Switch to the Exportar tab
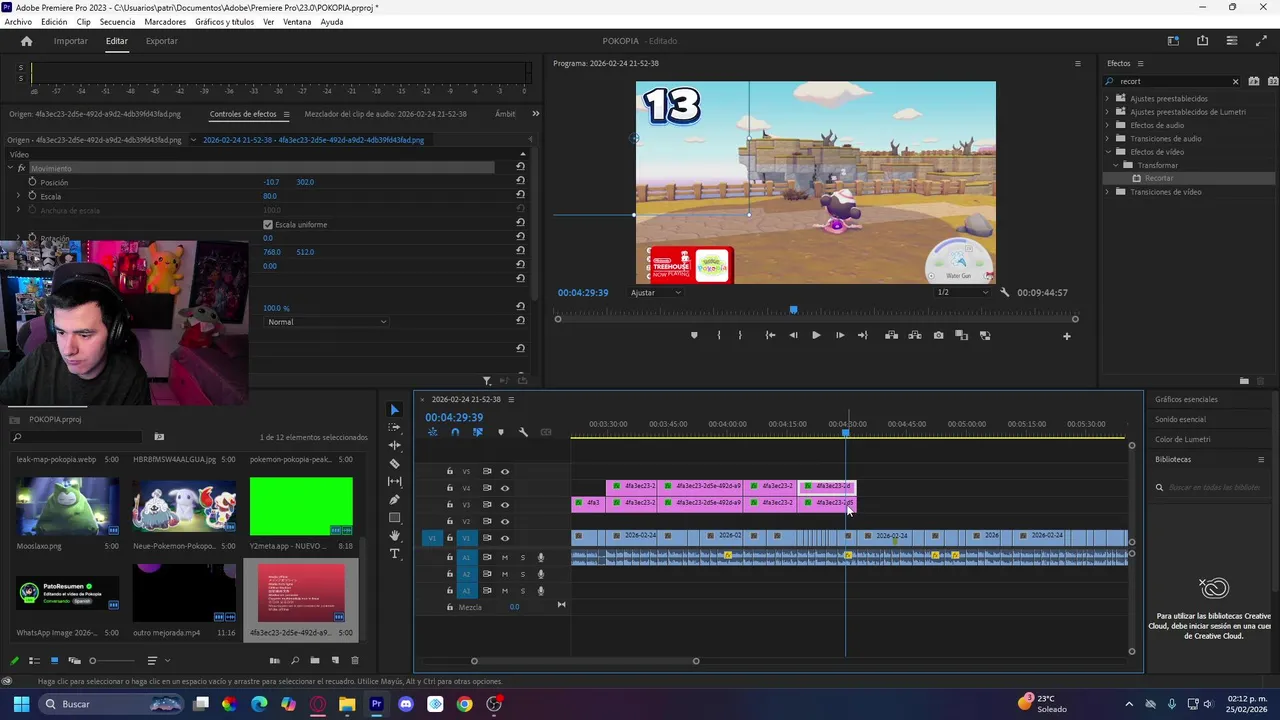The image size is (1280, 720). coord(161,41)
